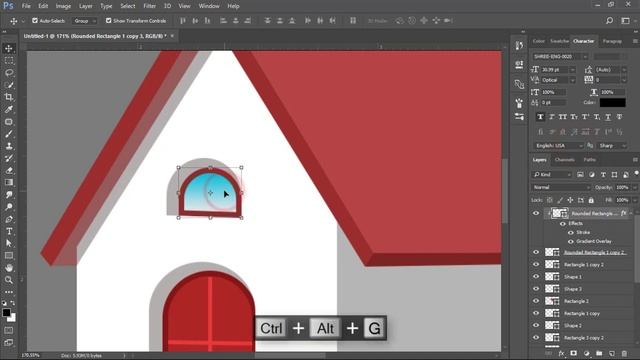This screenshot has width=640, height=360.
Task: Select the Shape 2 layer thumbnail
Action: 552,326
